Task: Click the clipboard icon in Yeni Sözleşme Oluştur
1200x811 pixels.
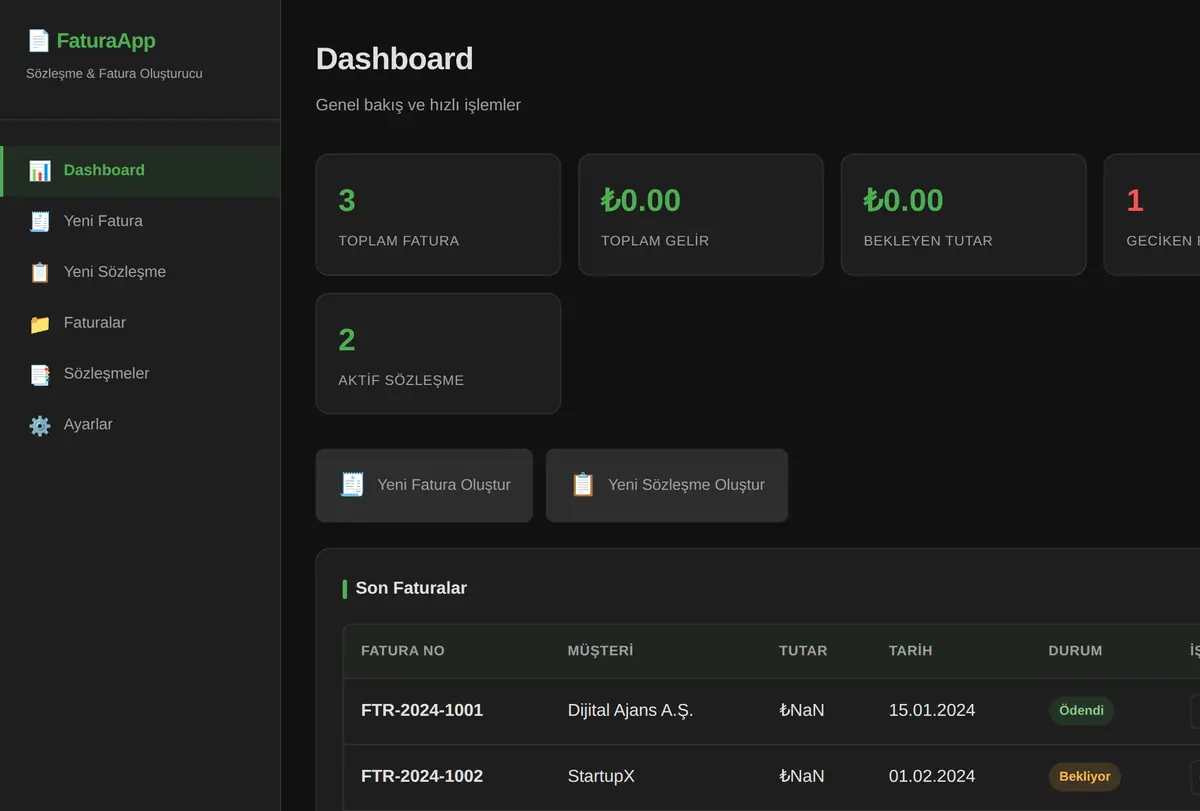Action: (583, 485)
